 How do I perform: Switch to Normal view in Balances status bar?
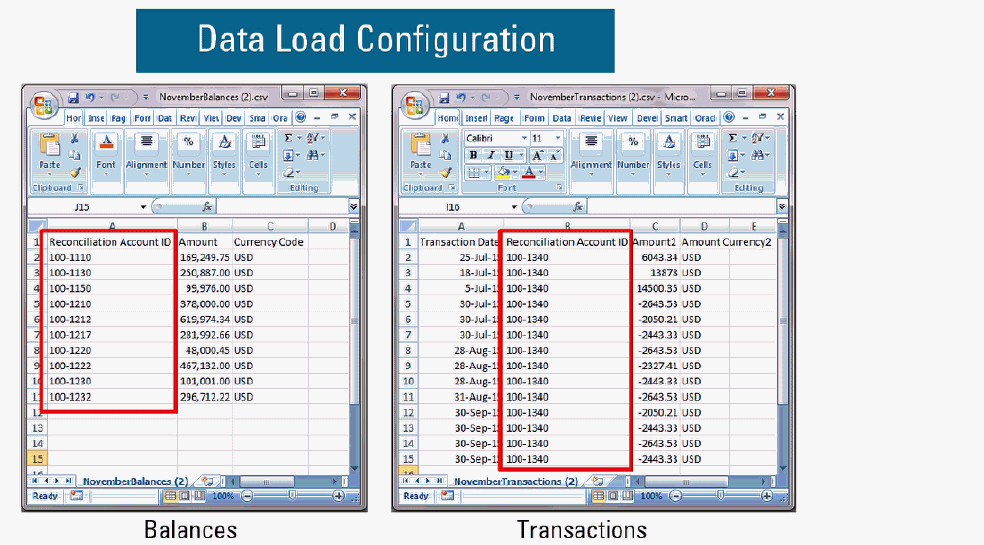tap(169, 496)
